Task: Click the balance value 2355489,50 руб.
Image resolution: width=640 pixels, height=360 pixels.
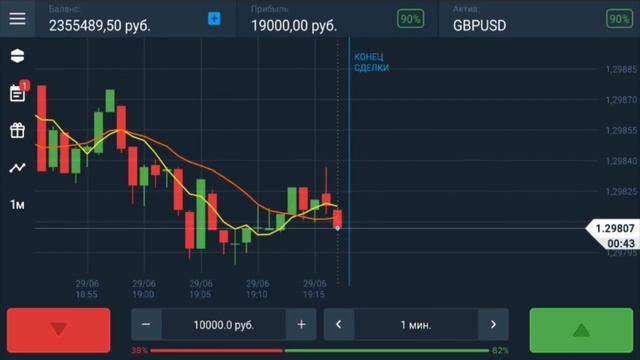Action: (100, 26)
